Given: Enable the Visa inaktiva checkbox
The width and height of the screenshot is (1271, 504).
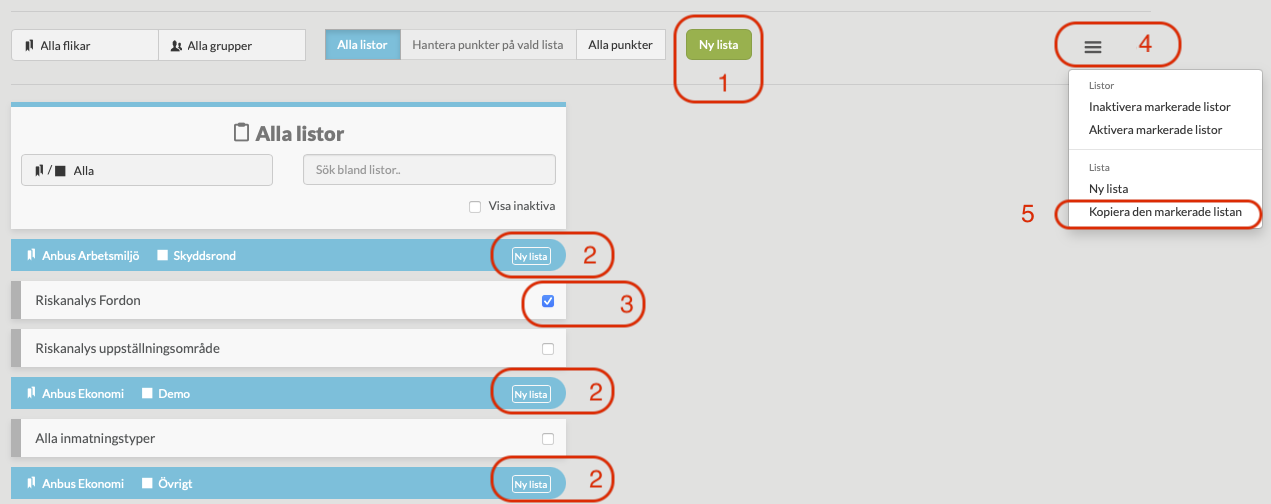Looking at the screenshot, I should click(x=475, y=207).
